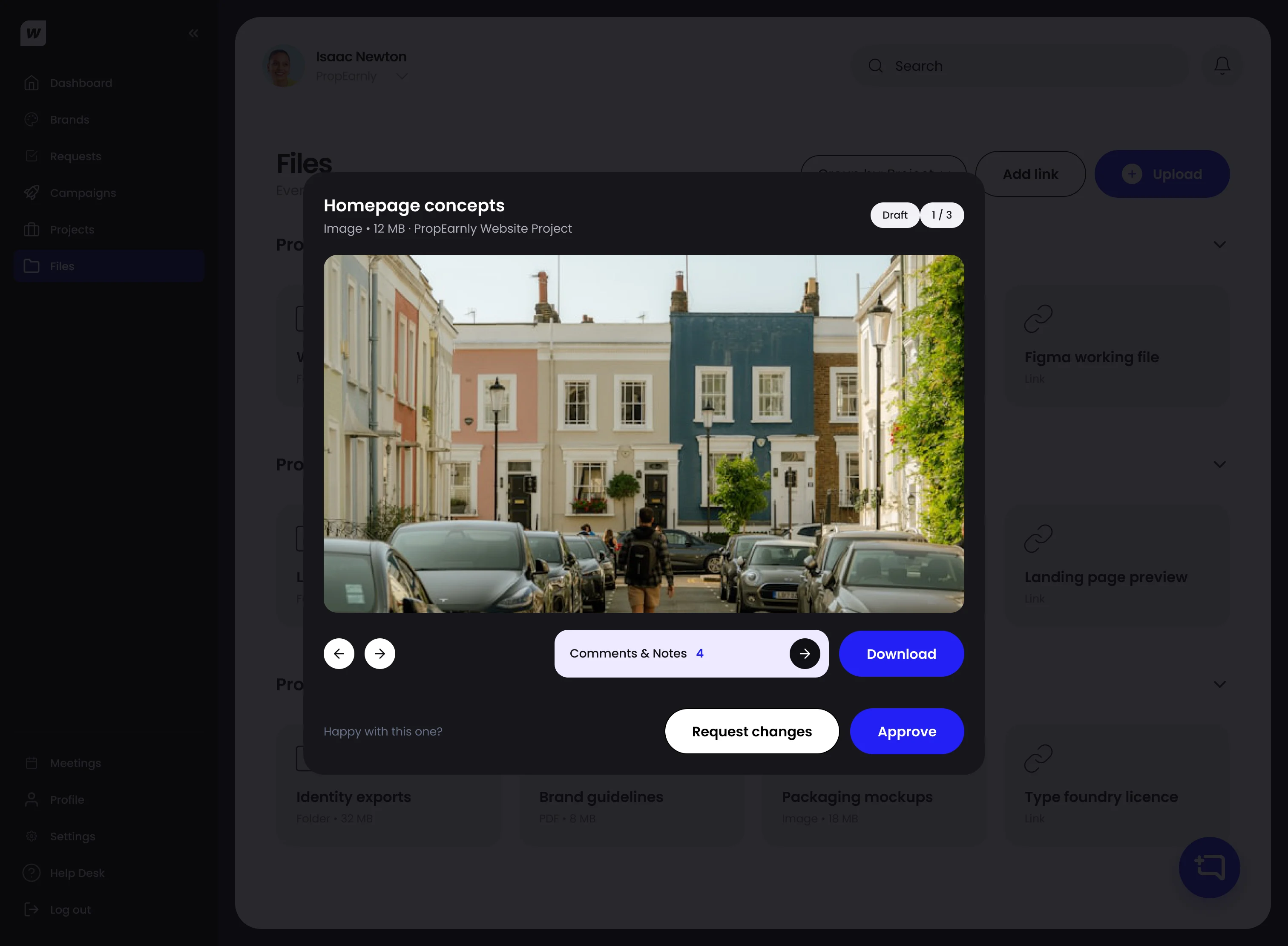Collapse the first project section chevron

tap(1219, 245)
